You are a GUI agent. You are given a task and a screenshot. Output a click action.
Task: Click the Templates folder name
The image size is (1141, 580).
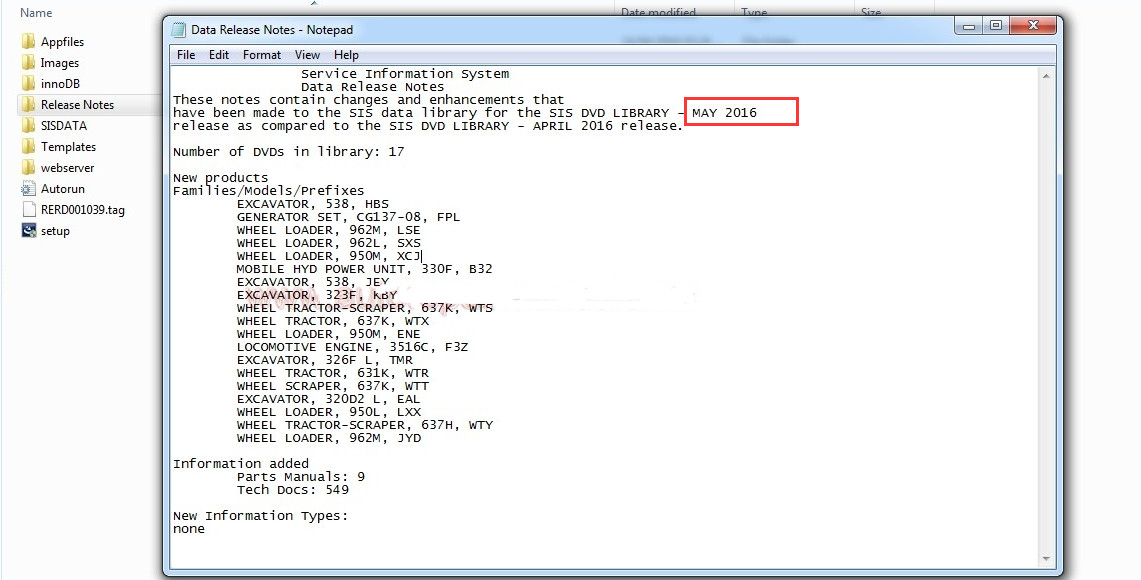click(68, 147)
